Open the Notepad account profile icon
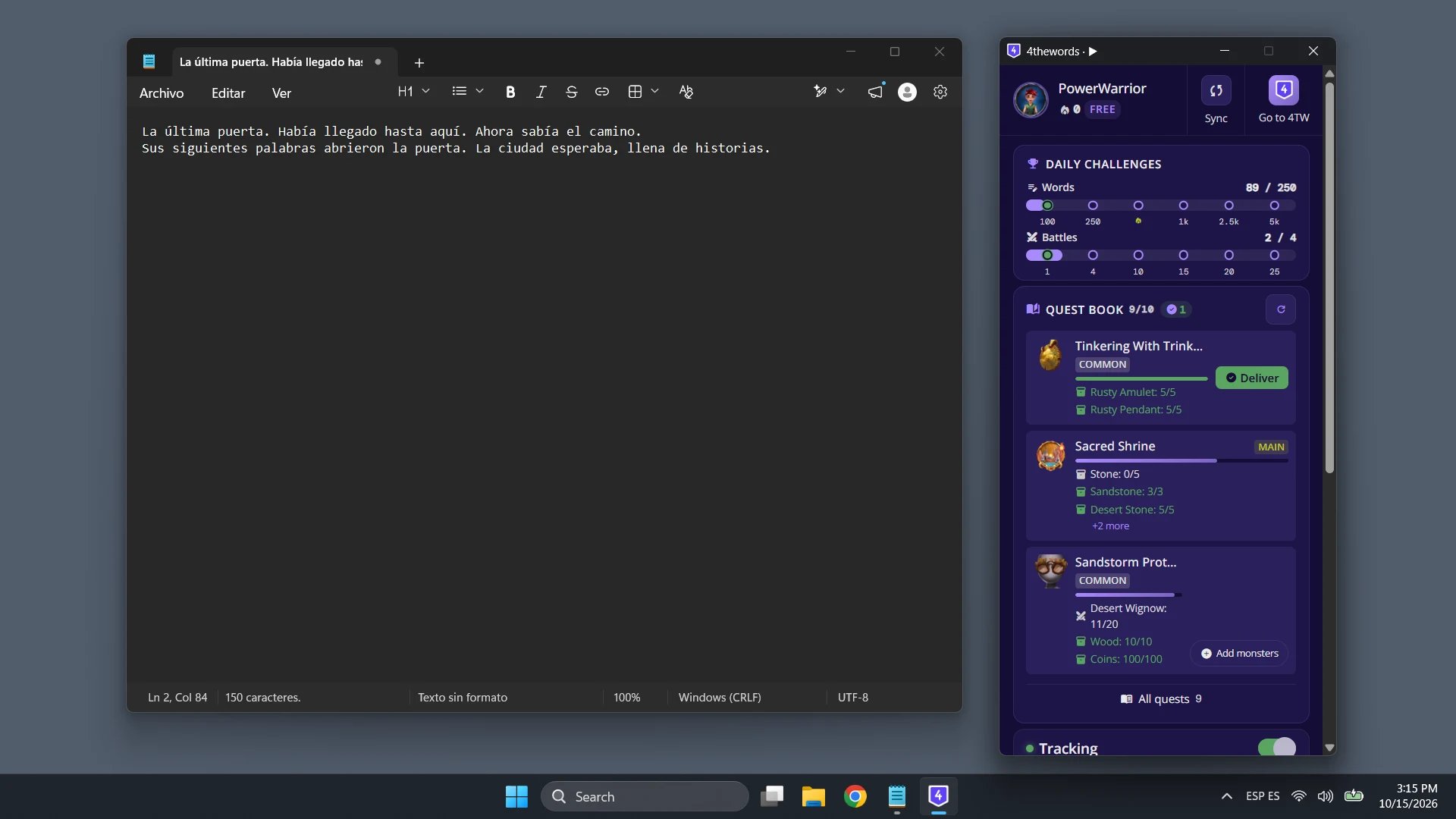The height and width of the screenshot is (819, 1456). [x=907, y=92]
